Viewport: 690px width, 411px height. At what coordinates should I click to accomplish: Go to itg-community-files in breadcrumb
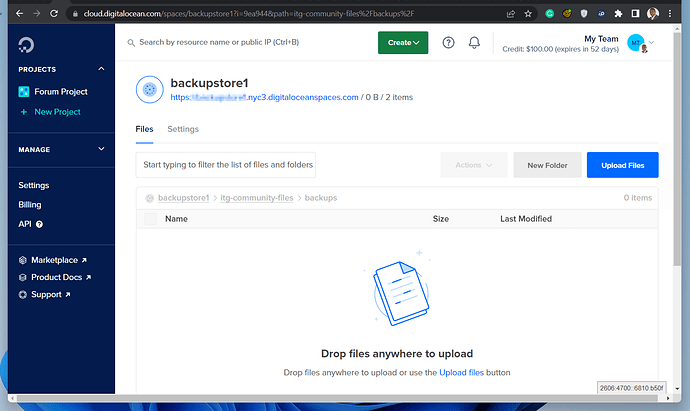[x=257, y=198]
